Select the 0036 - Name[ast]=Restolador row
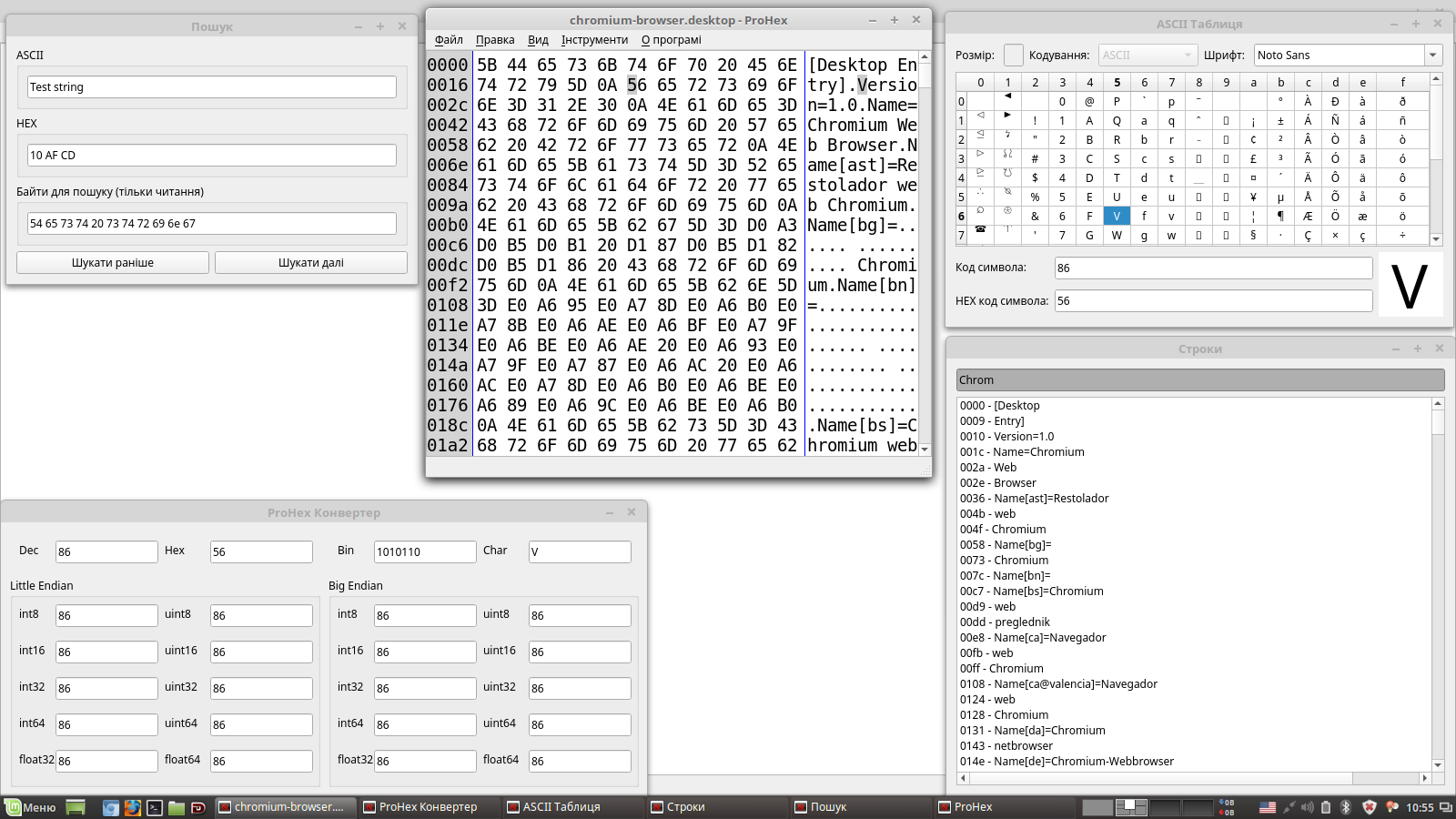 [1194, 499]
